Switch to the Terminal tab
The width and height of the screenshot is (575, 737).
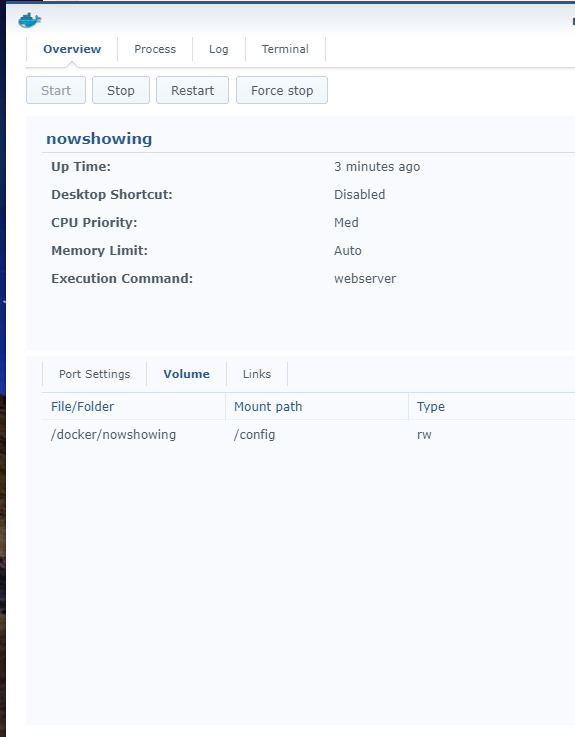[285, 49]
